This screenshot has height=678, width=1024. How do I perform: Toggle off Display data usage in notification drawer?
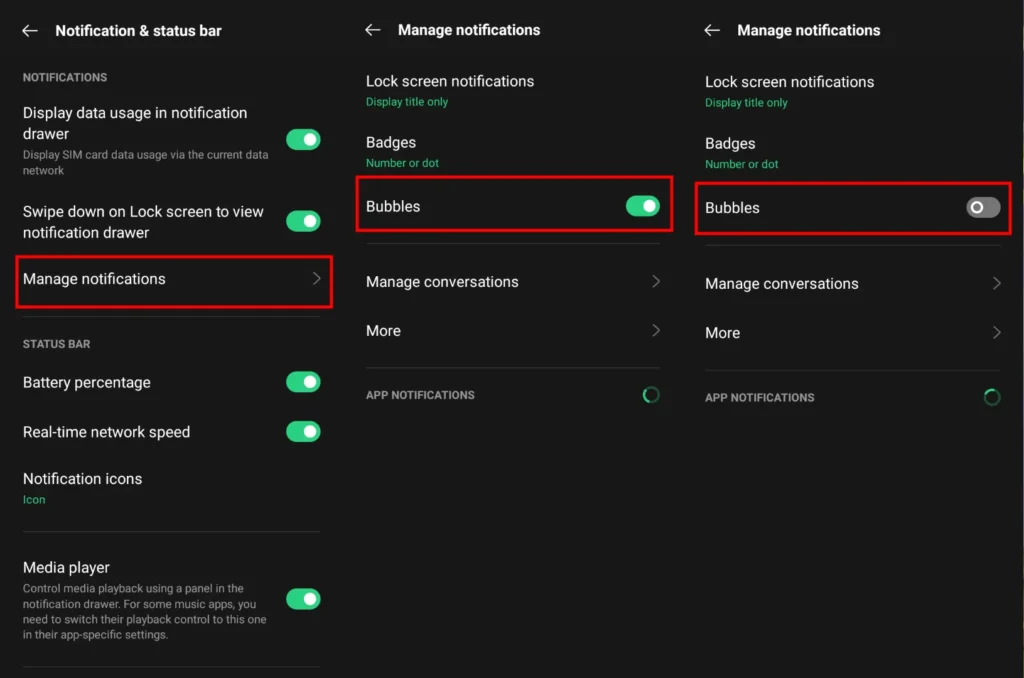pos(303,139)
